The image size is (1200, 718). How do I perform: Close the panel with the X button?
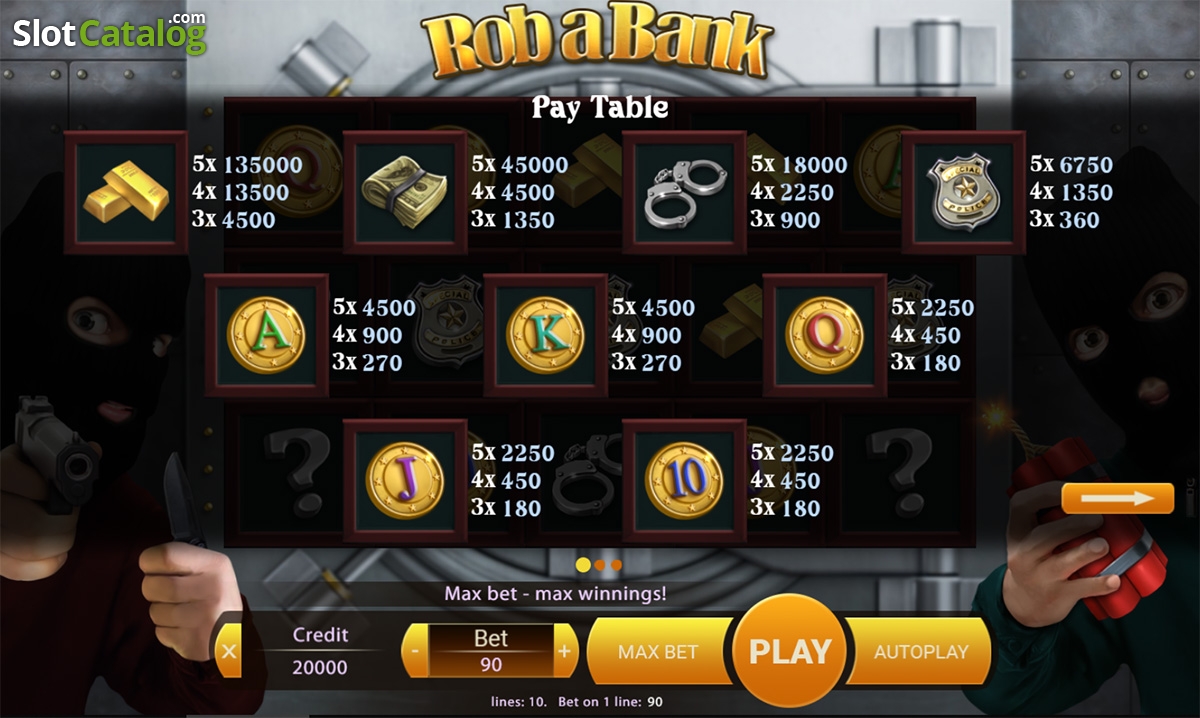tap(229, 652)
